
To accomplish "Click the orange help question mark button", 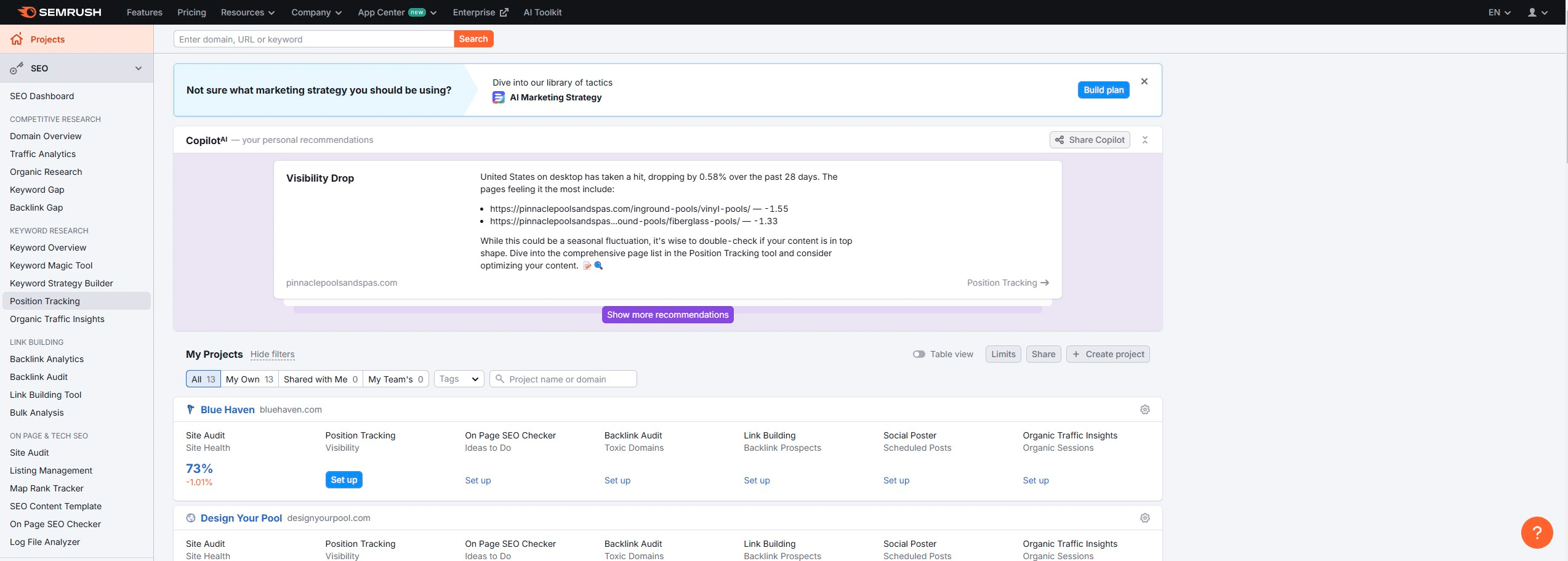I will [1536, 532].
